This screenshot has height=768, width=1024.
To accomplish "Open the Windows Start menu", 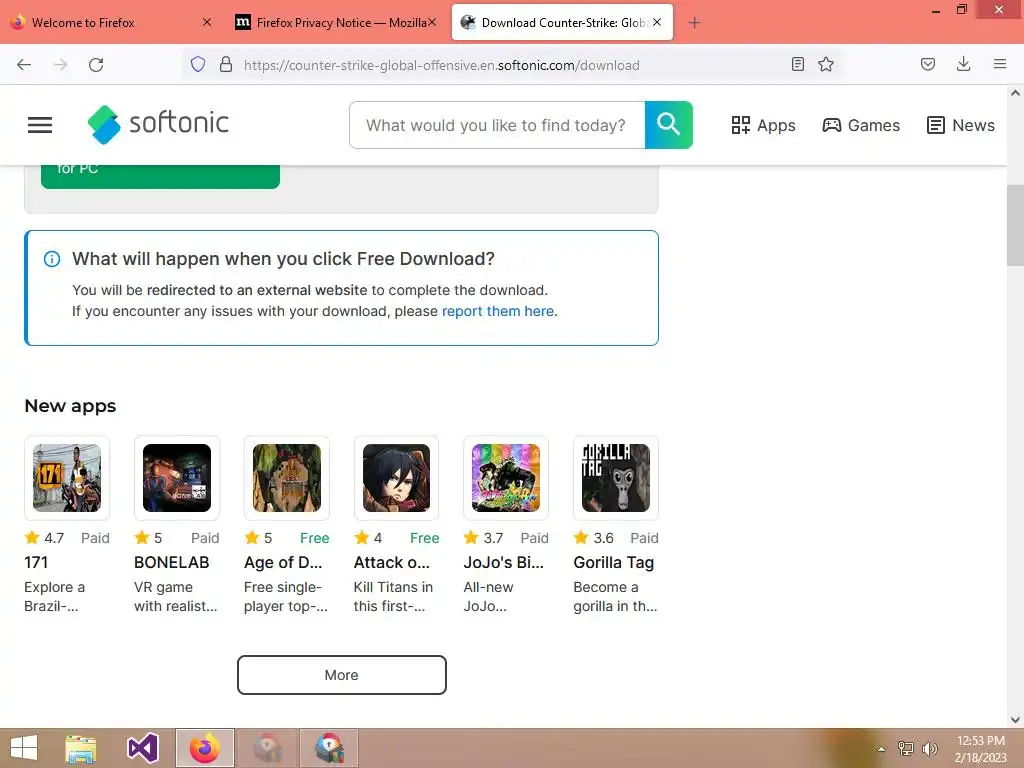I will coord(24,748).
